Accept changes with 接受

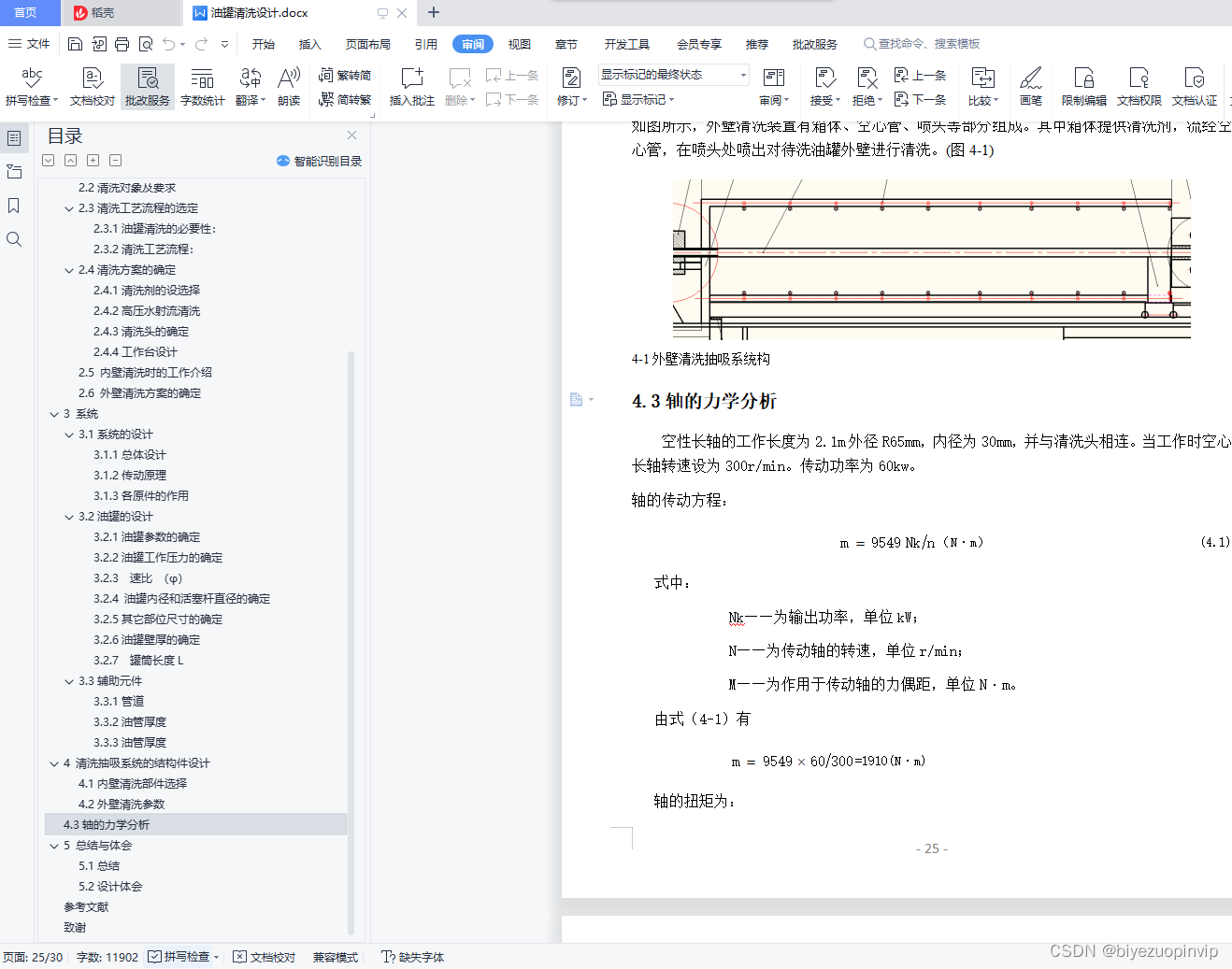[824, 87]
